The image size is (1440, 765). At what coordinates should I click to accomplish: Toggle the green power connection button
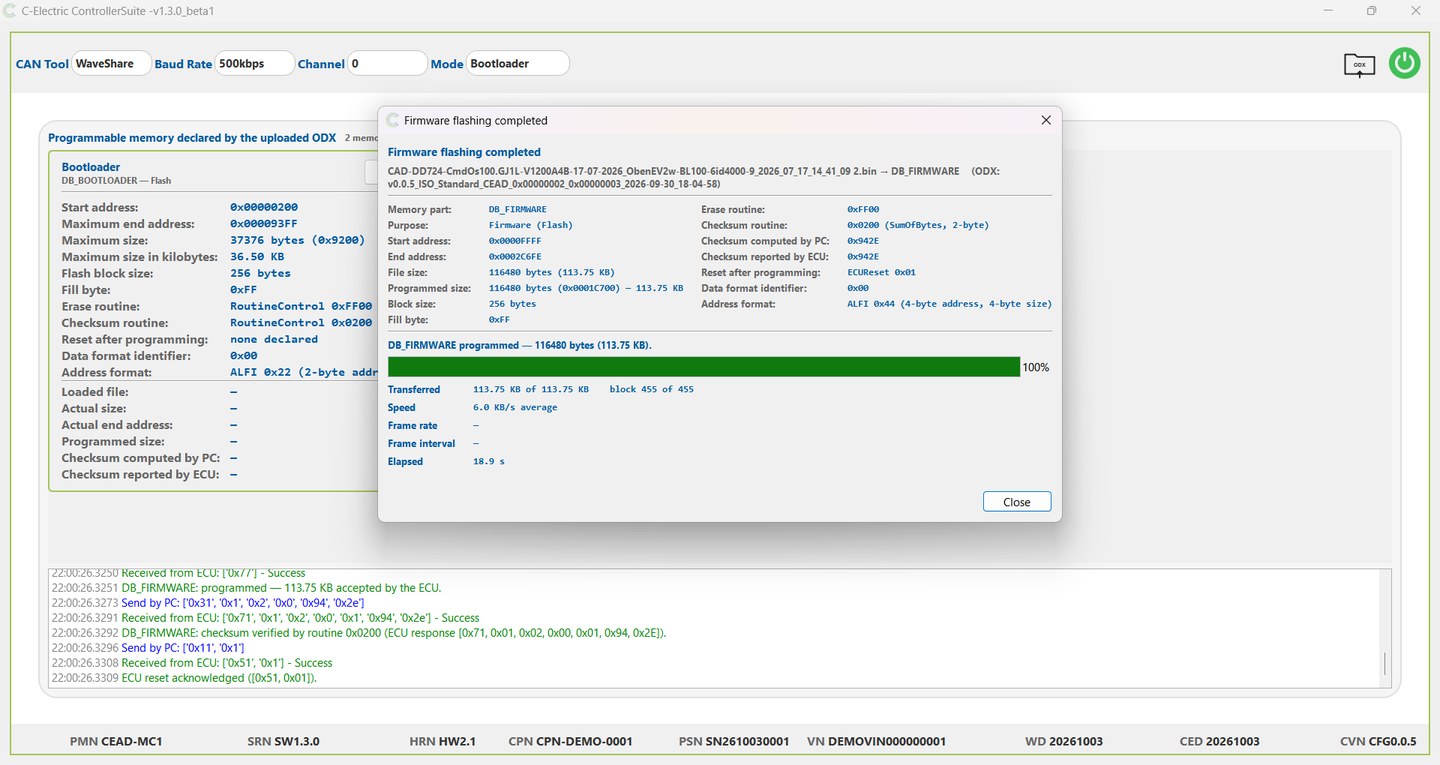(1404, 63)
